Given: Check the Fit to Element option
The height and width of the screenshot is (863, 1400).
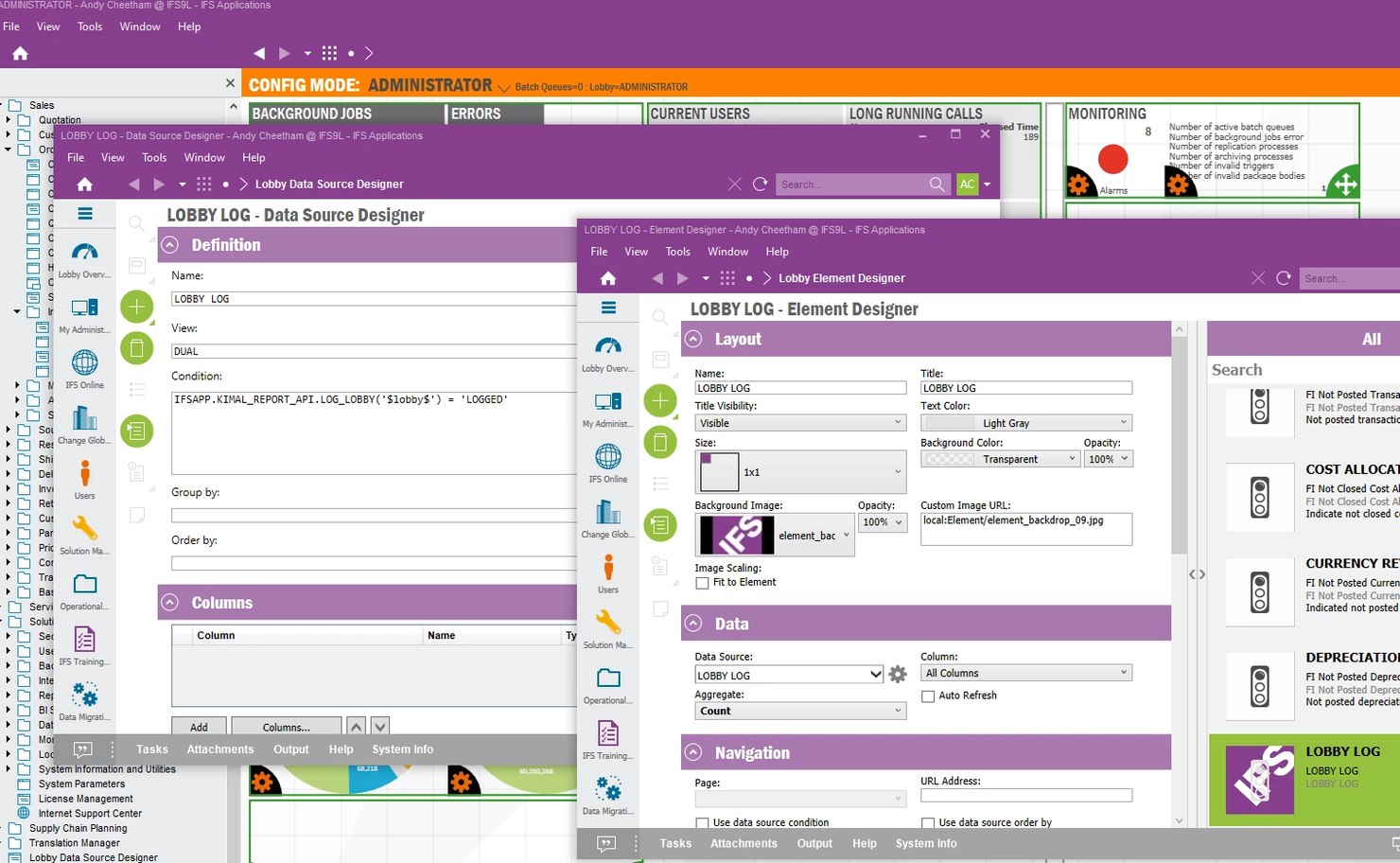Looking at the screenshot, I should tap(702, 582).
